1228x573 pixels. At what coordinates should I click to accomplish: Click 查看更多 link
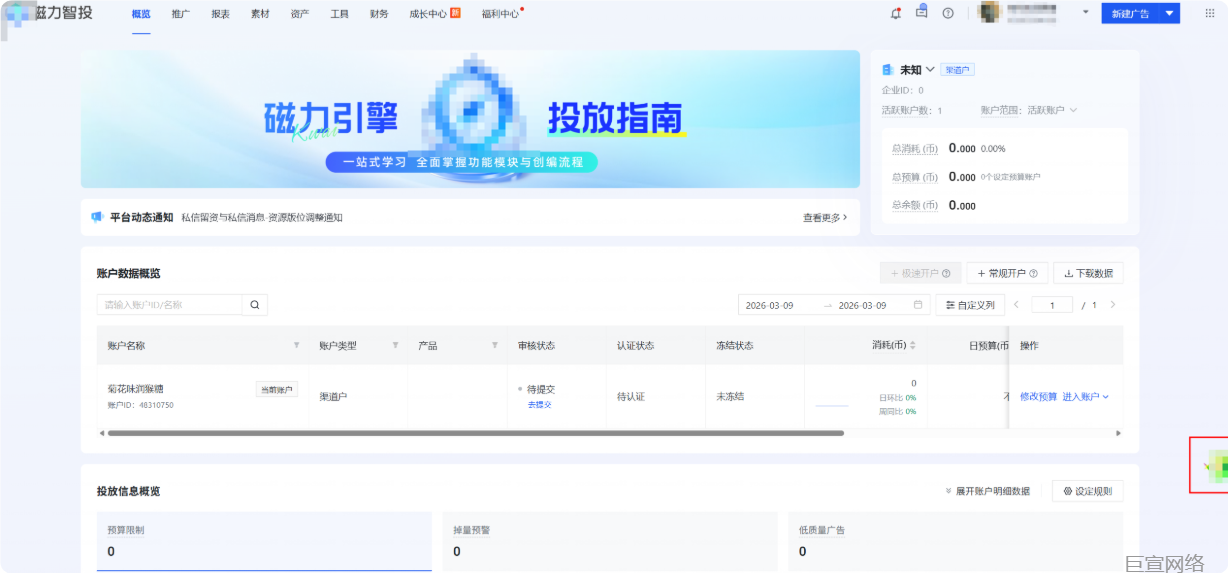pyautogui.click(x=824, y=217)
